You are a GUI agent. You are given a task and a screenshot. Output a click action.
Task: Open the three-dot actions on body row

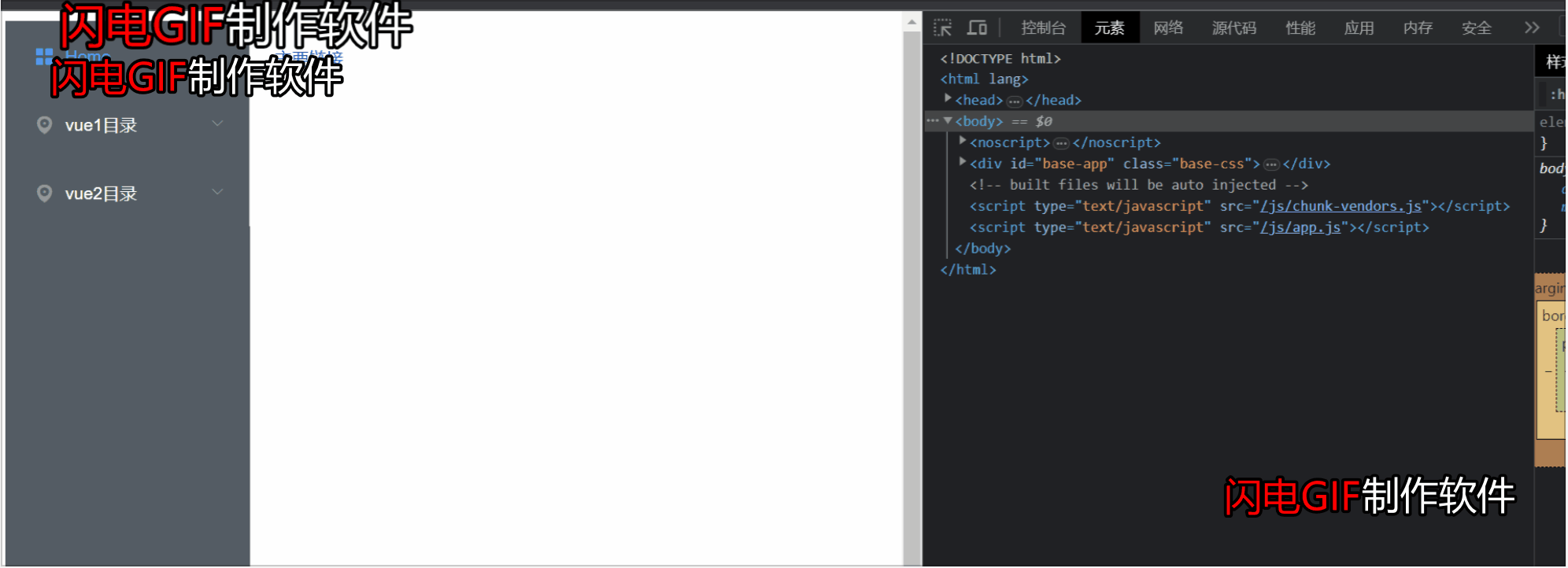933,120
